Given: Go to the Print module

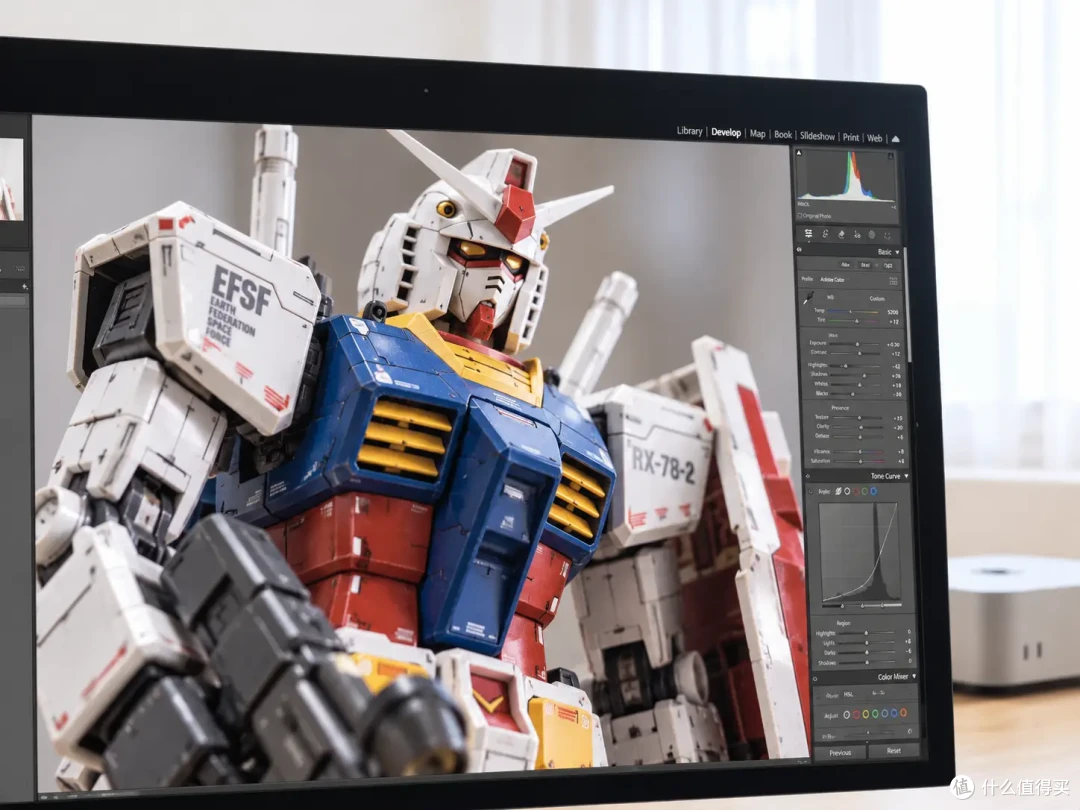Looking at the screenshot, I should pos(851,137).
